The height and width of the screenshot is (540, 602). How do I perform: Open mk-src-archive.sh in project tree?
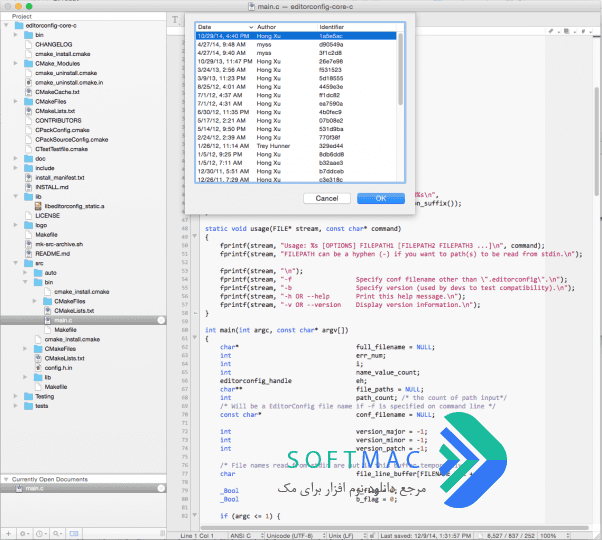click(59, 244)
